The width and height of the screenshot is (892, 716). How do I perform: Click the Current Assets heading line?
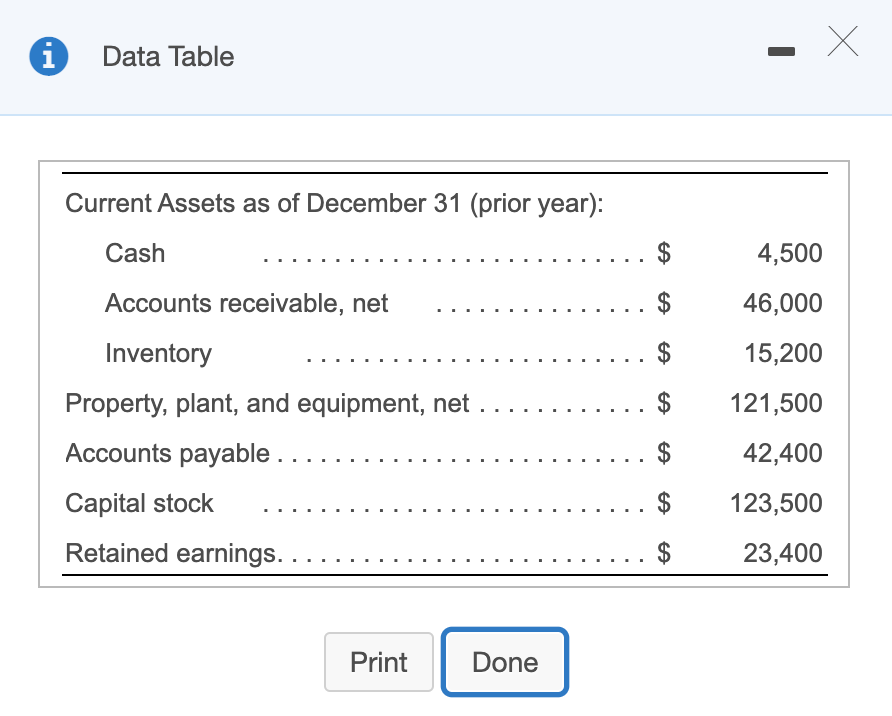(x=334, y=204)
